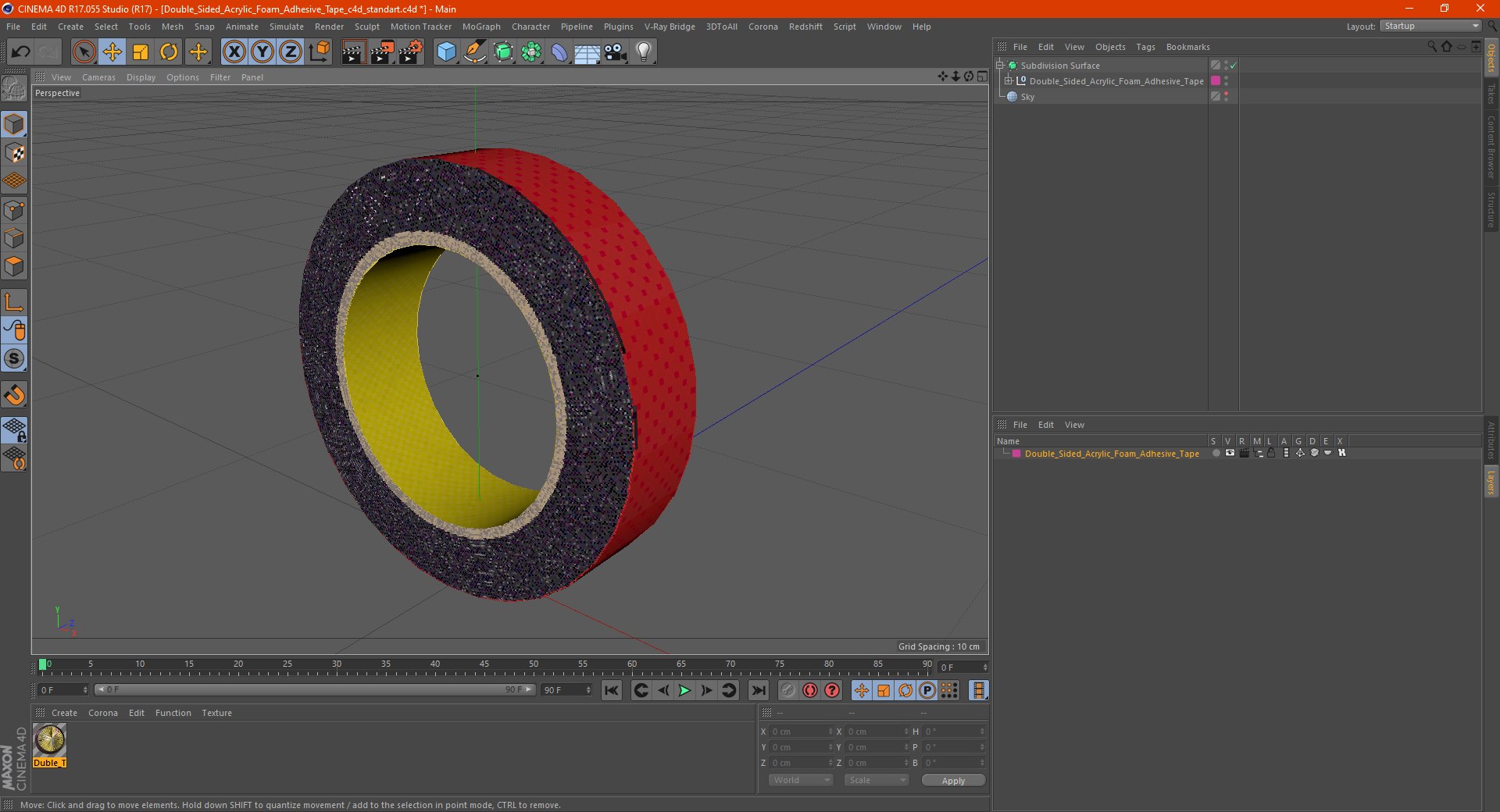Expand Double_Sided_Acrylic_Foam_Adhesive_Tape tree item
Viewport: 1500px width, 812px height.
1008,81
